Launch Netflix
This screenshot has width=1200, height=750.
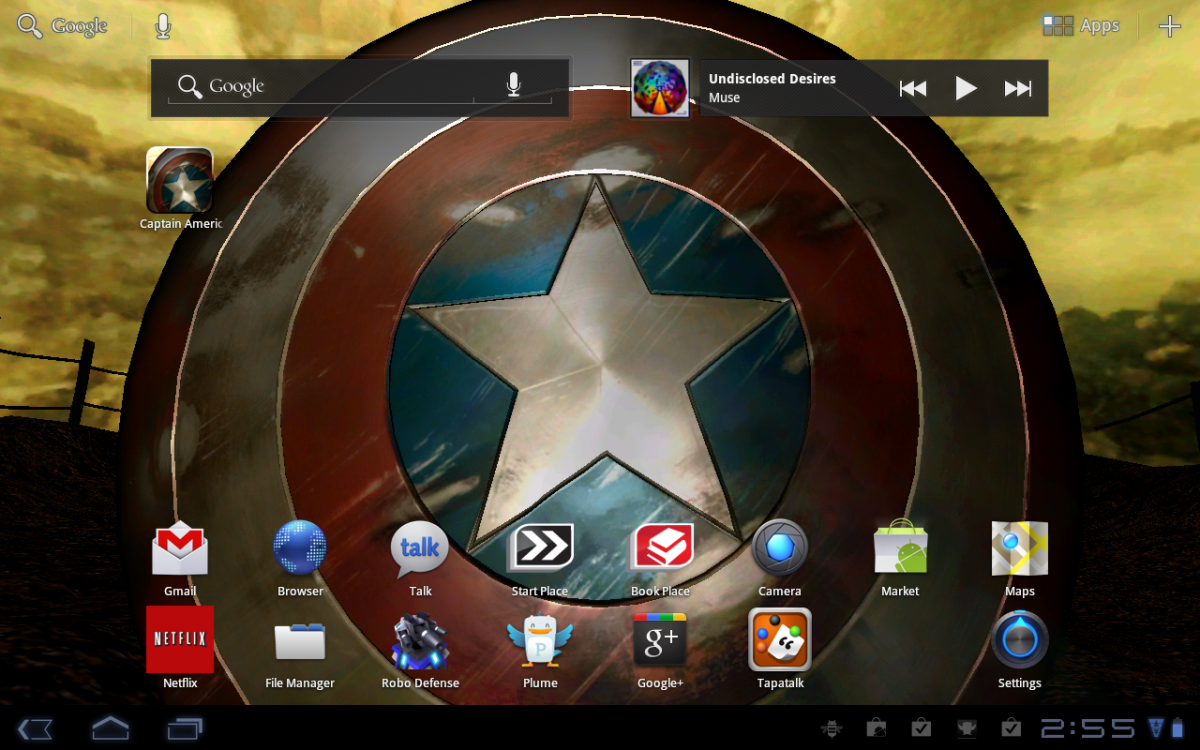[180, 640]
